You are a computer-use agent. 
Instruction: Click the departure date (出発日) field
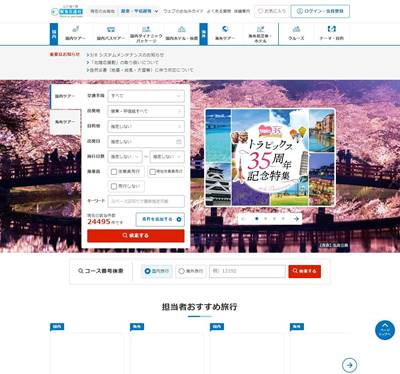coord(146,142)
